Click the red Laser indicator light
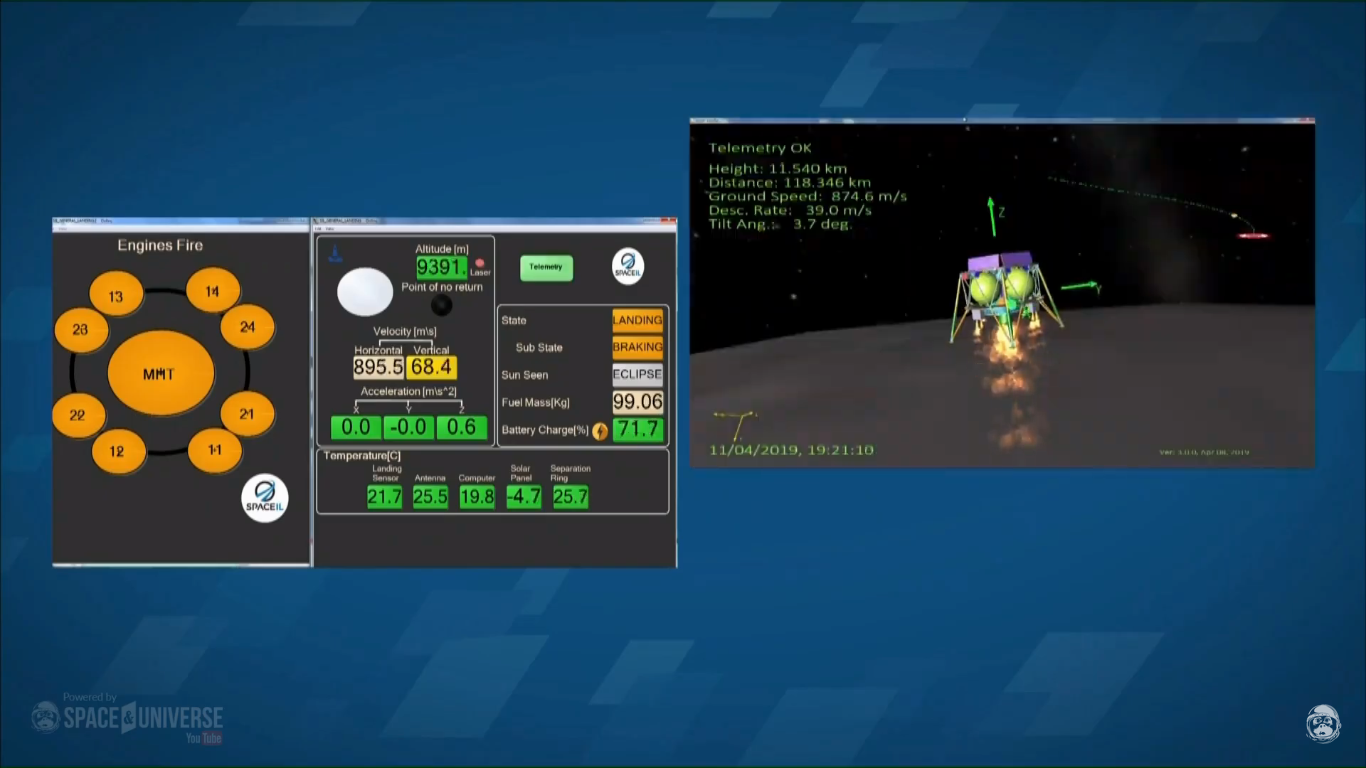Viewport: 1366px width, 768px height. click(480, 263)
